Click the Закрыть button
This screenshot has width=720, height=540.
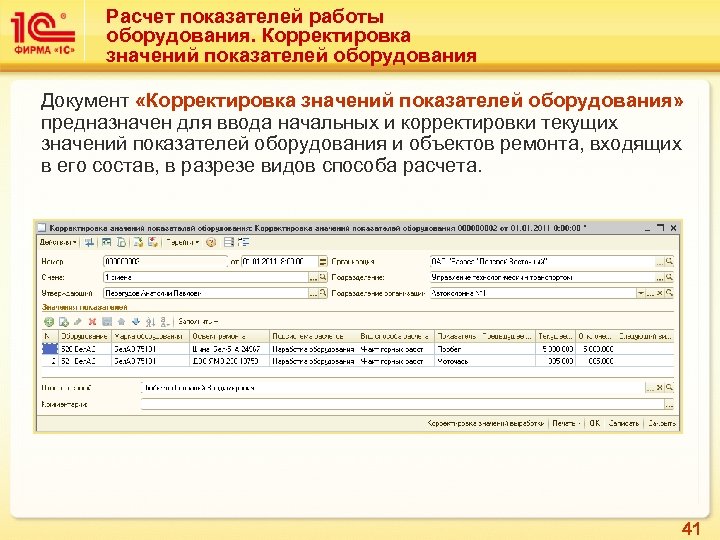(x=662, y=423)
